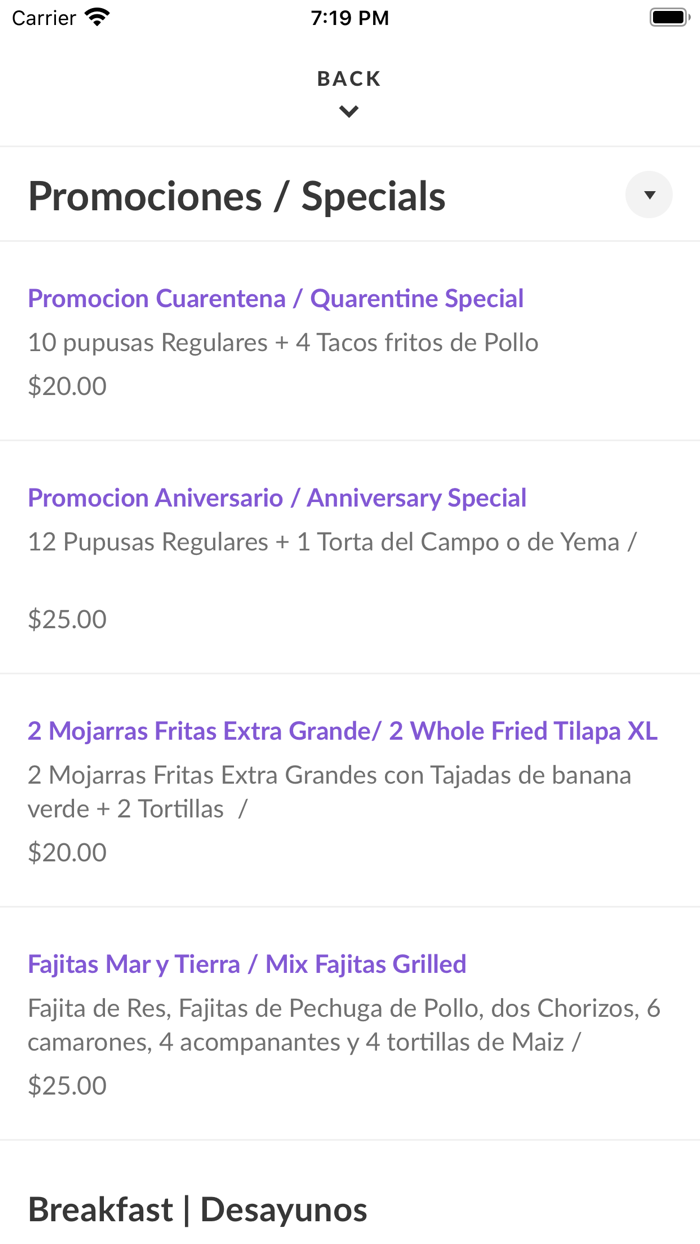The height and width of the screenshot is (1244, 700).
Task: Open Promocion Aniversario / Anniversary Special
Action: point(277,497)
